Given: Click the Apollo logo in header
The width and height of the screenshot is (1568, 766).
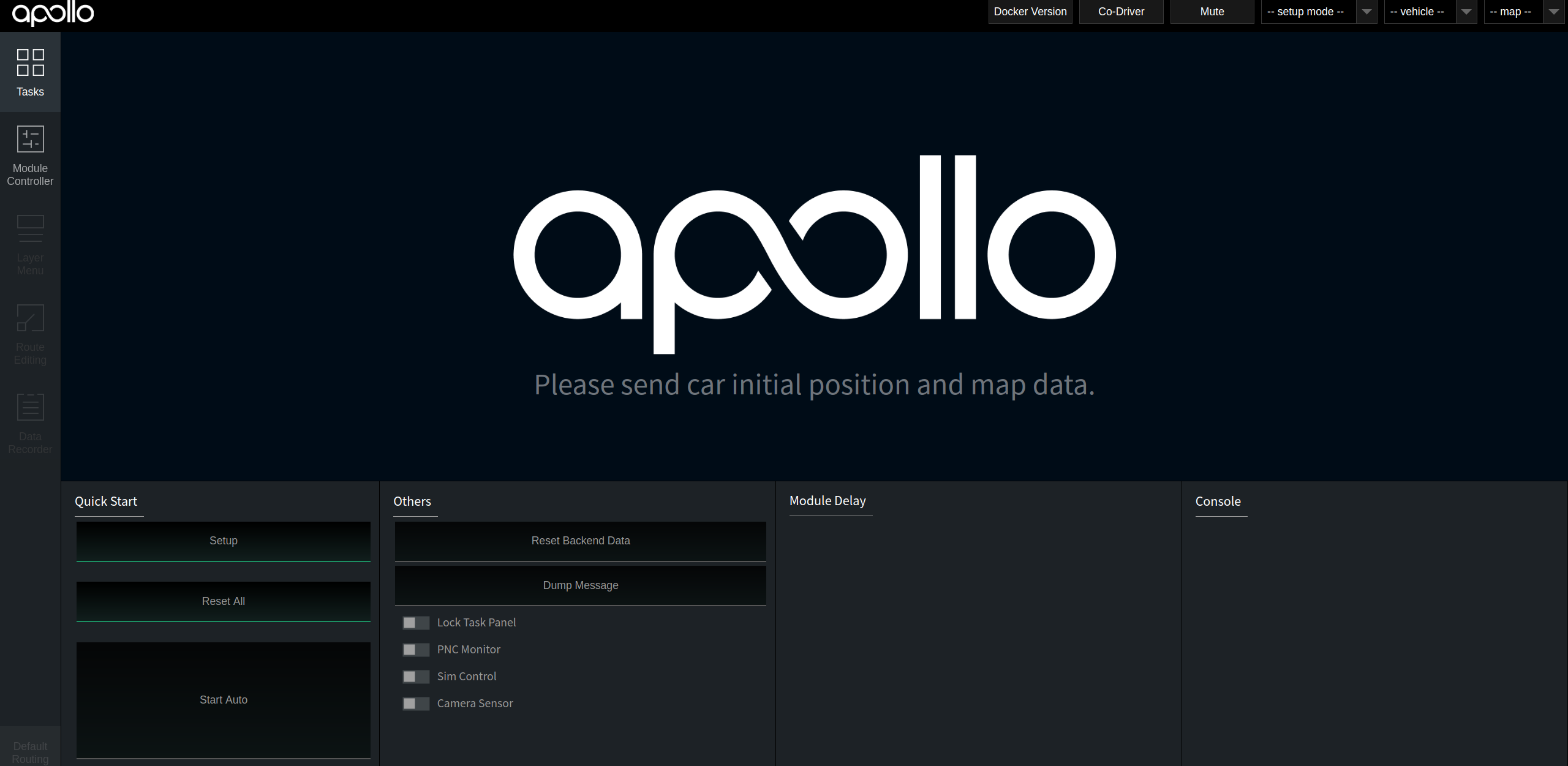Looking at the screenshot, I should (x=53, y=13).
